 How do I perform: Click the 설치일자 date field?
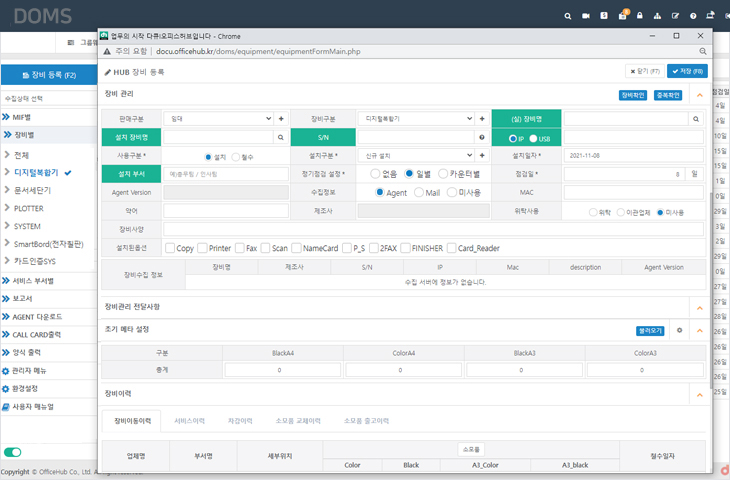coord(633,155)
